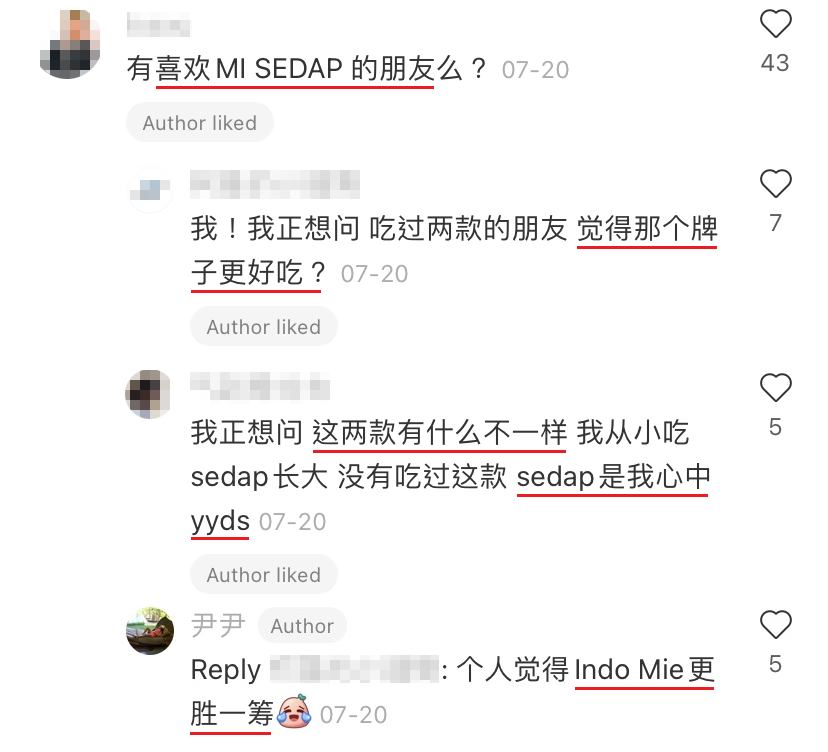Open the blurred username after Reply
The image size is (828, 752).
(354, 669)
